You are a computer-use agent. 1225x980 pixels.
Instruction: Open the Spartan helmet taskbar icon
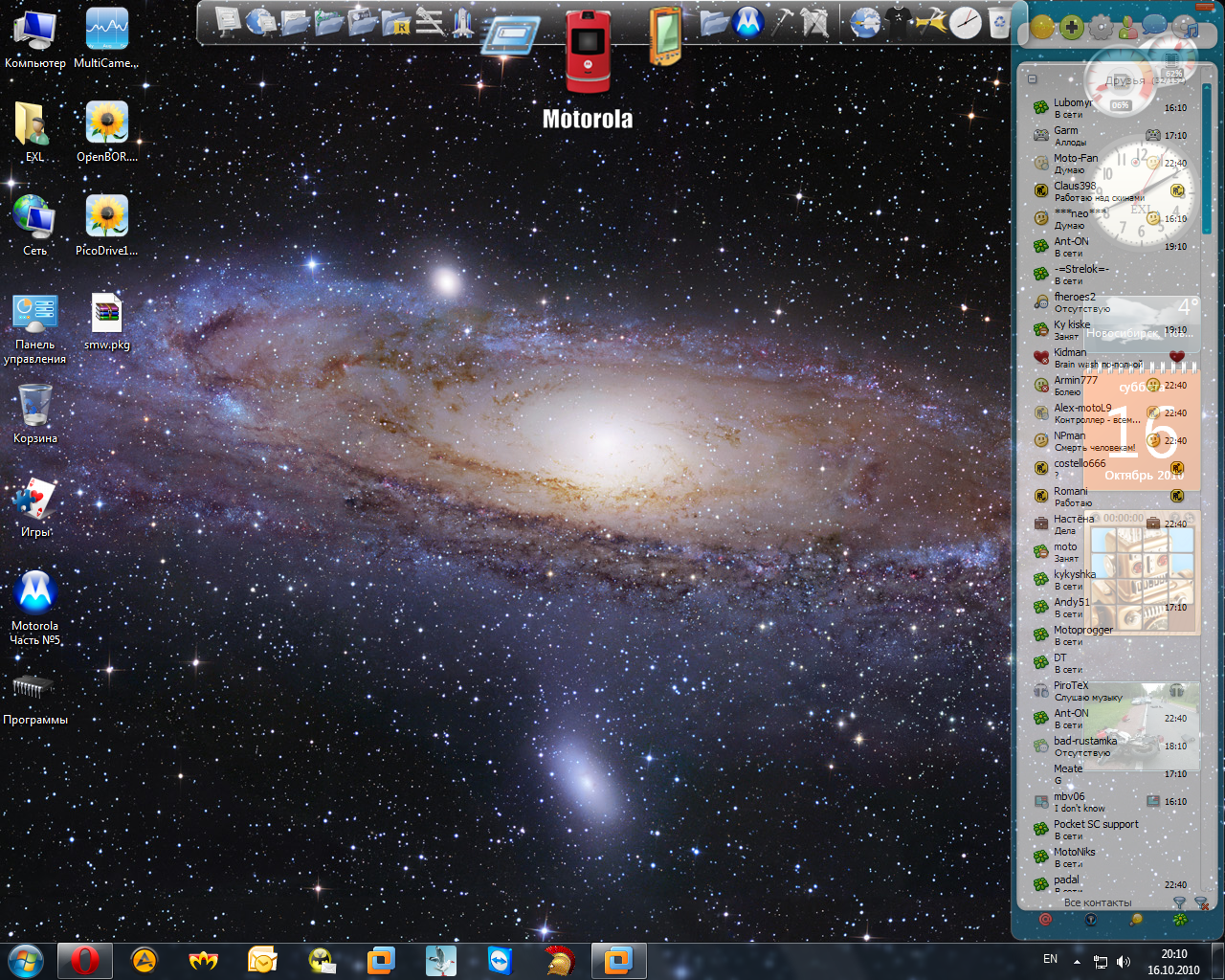(x=559, y=960)
